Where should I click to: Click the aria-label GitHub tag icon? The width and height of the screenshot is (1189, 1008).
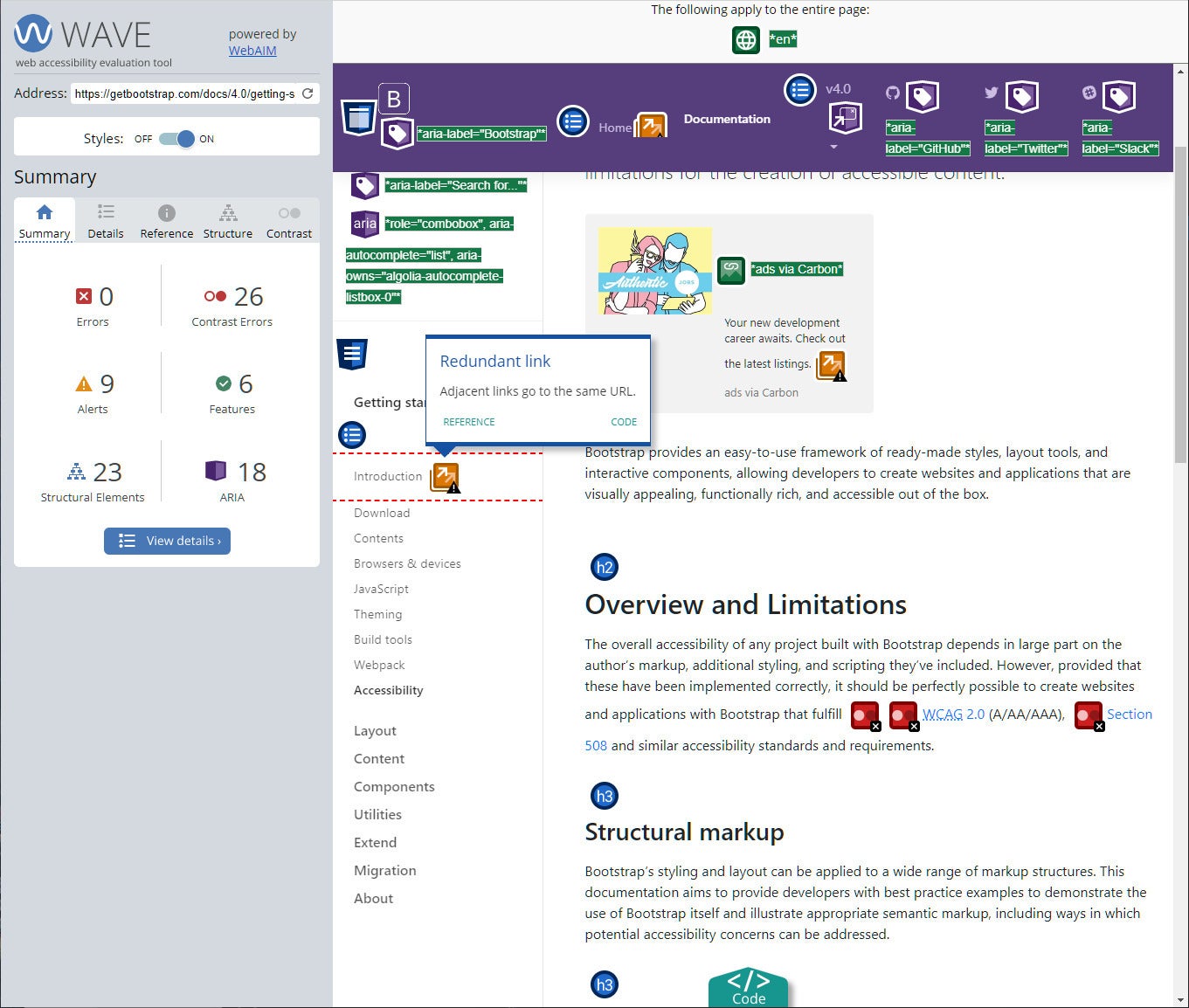pos(923,97)
